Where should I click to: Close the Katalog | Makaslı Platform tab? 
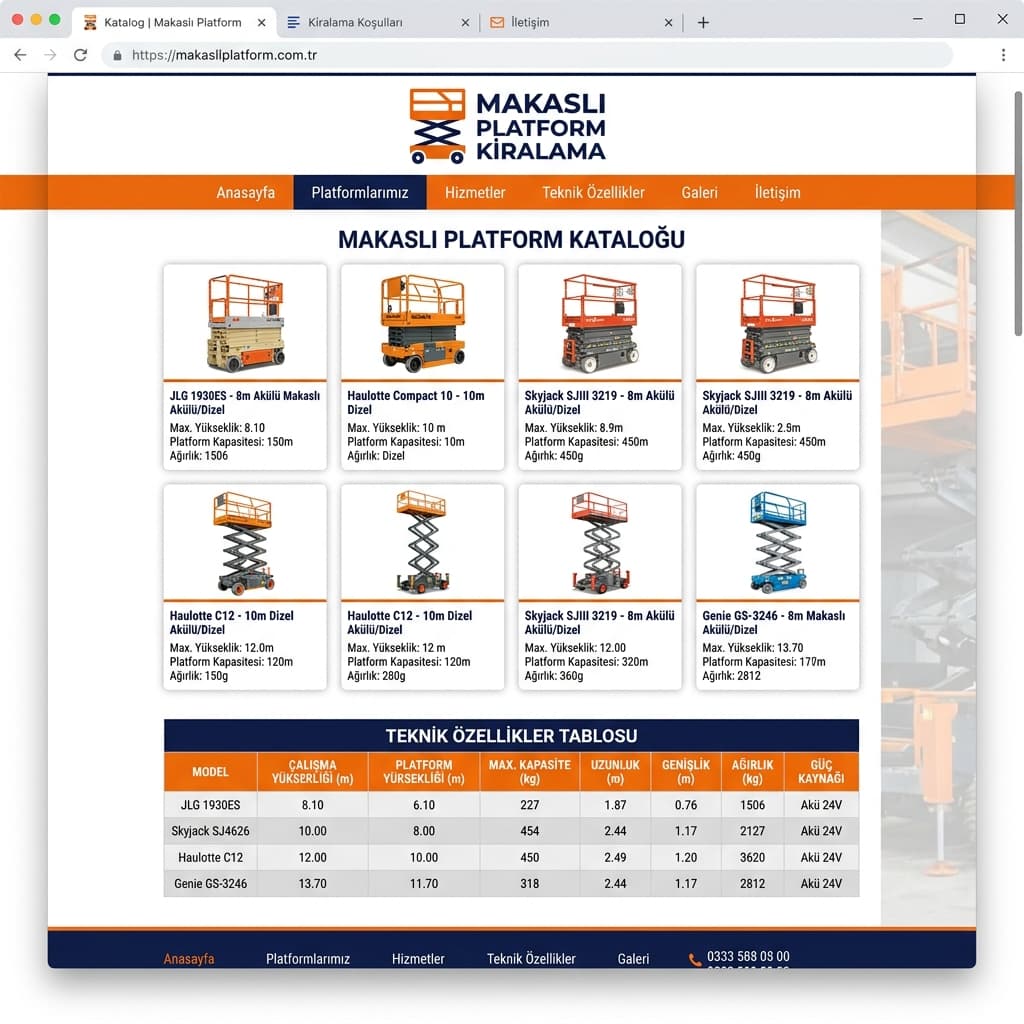click(261, 23)
